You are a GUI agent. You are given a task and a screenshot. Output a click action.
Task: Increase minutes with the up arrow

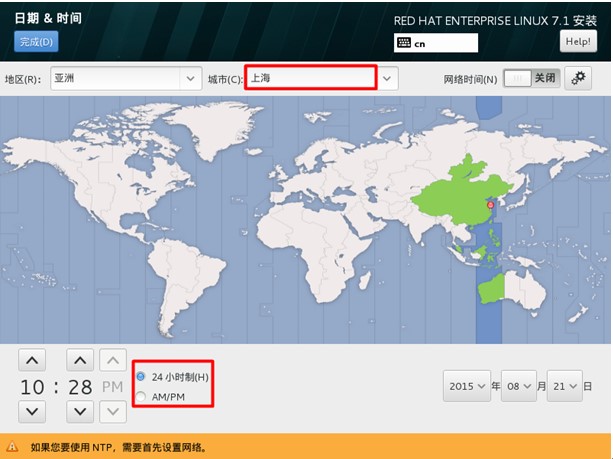tap(81, 360)
